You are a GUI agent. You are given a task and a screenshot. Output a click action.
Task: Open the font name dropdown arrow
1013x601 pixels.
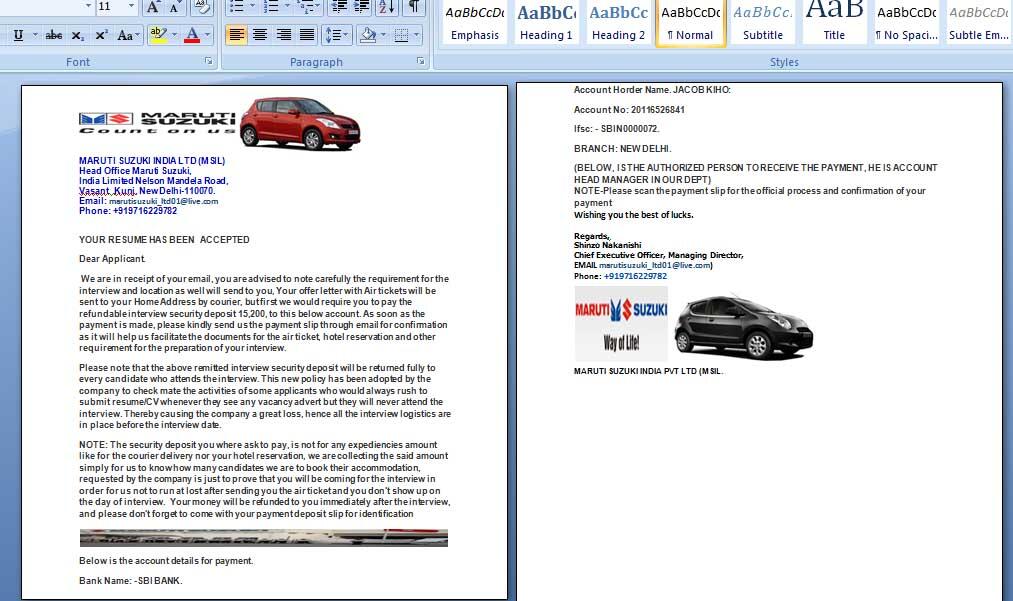coord(88,6)
